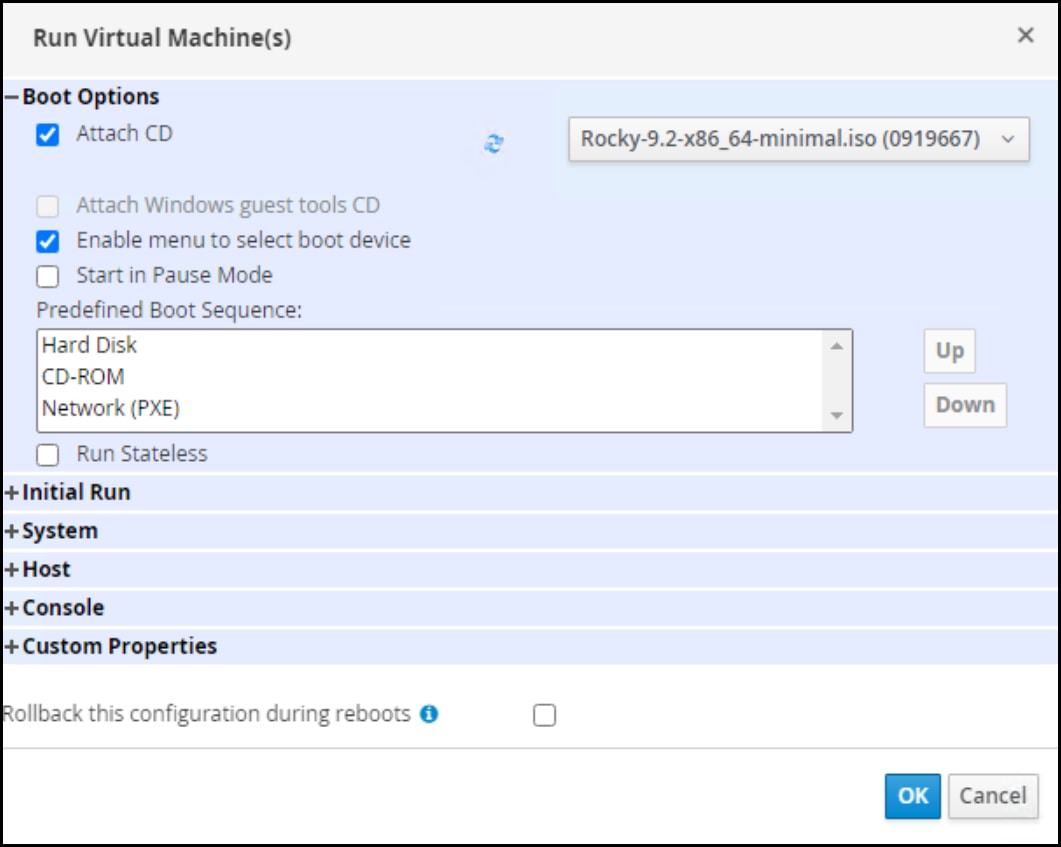Uncheck the Attach CD checkbox
Viewport: 1061px width, 847px height.
point(47,135)
